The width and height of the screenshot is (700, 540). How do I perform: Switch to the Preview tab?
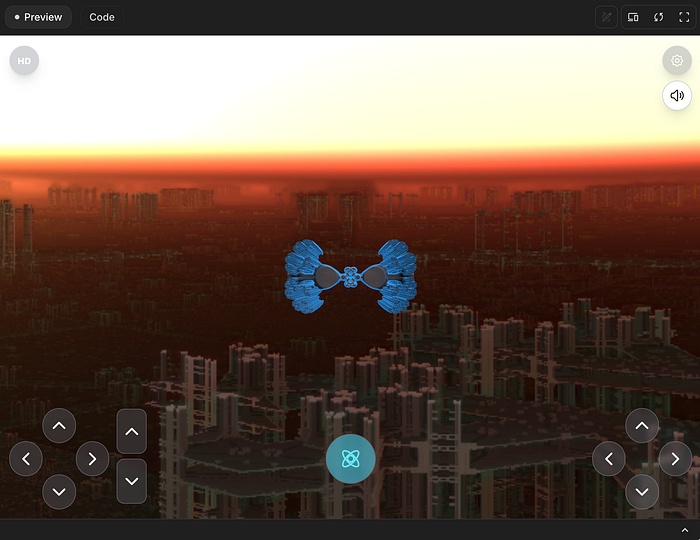(x=38, y=17)
